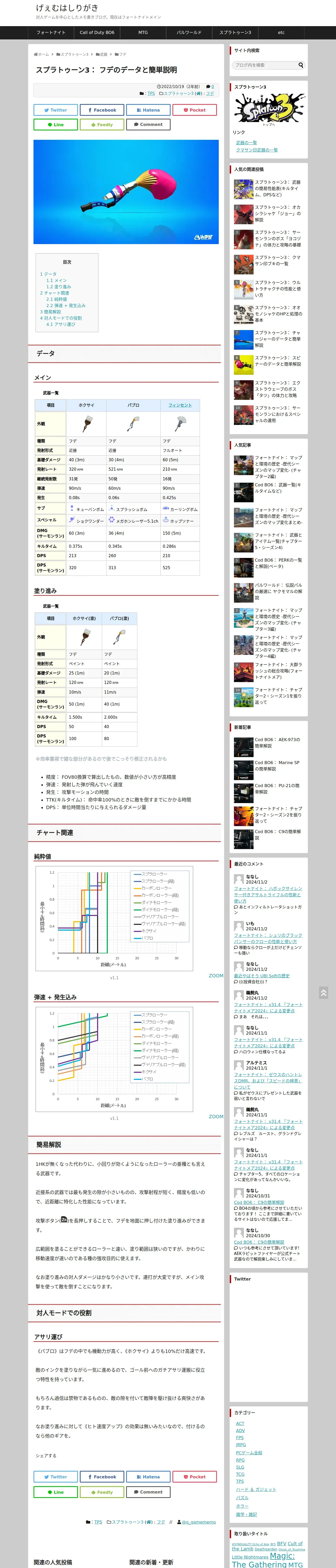The width and height of the screenshot is (336, 1568).
Task: Jump to '2.1 純粋値' in contents
Action: pos(57,299)
